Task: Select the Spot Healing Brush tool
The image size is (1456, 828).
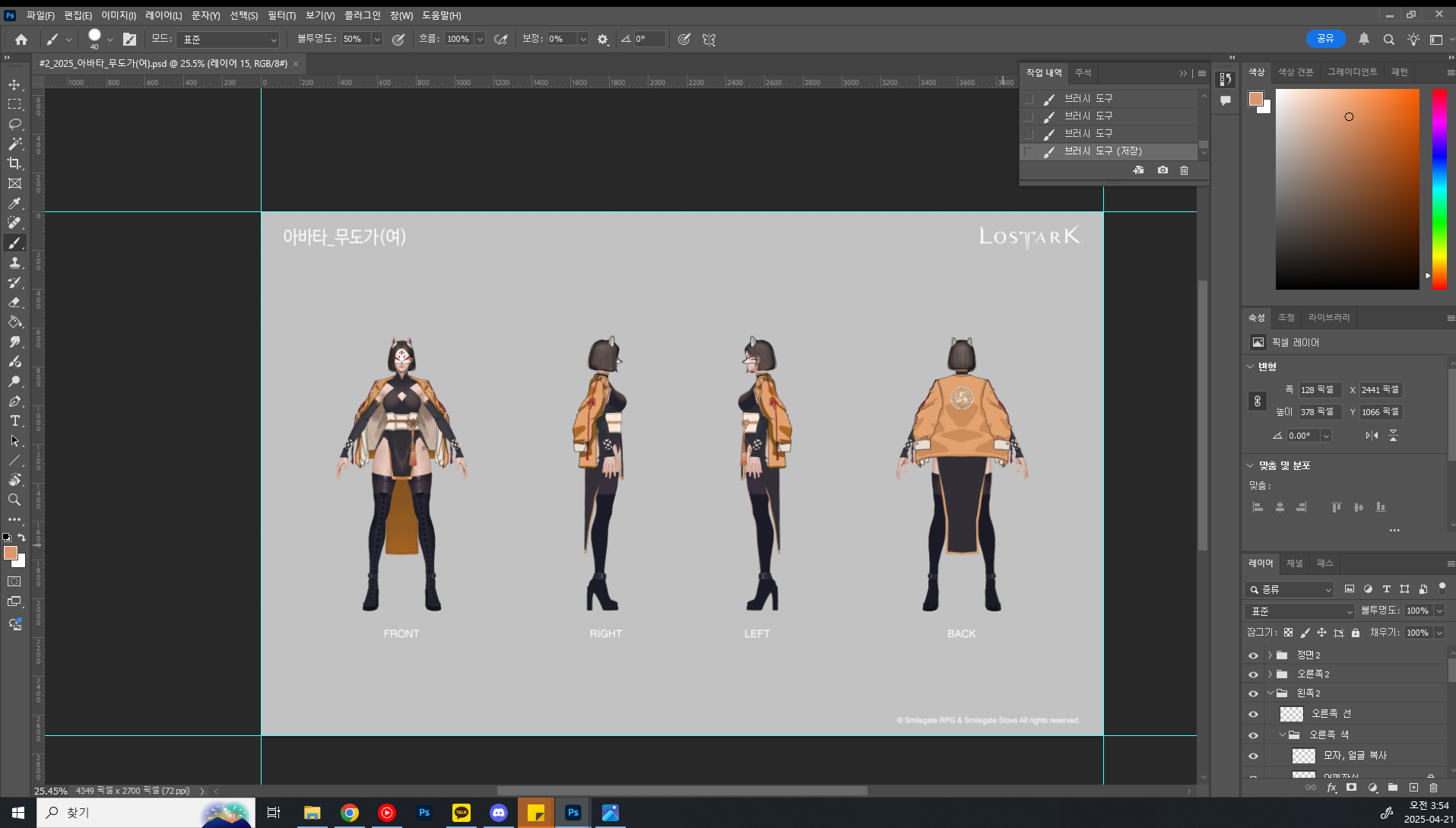Action: click(x=14, y=223)
